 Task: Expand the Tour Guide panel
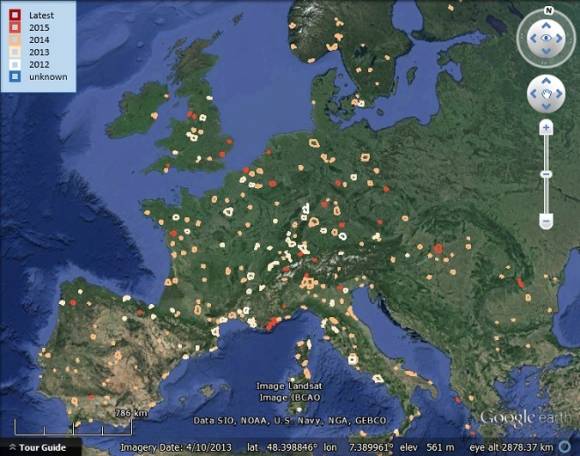(39, 447)
